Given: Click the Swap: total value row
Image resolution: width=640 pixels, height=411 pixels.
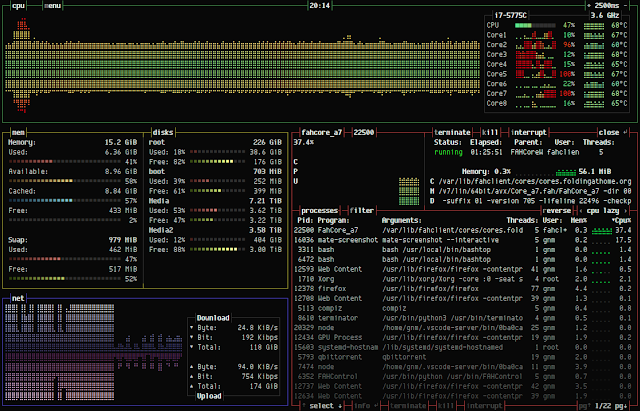Looking at the screenshot, I should [73, 240].
